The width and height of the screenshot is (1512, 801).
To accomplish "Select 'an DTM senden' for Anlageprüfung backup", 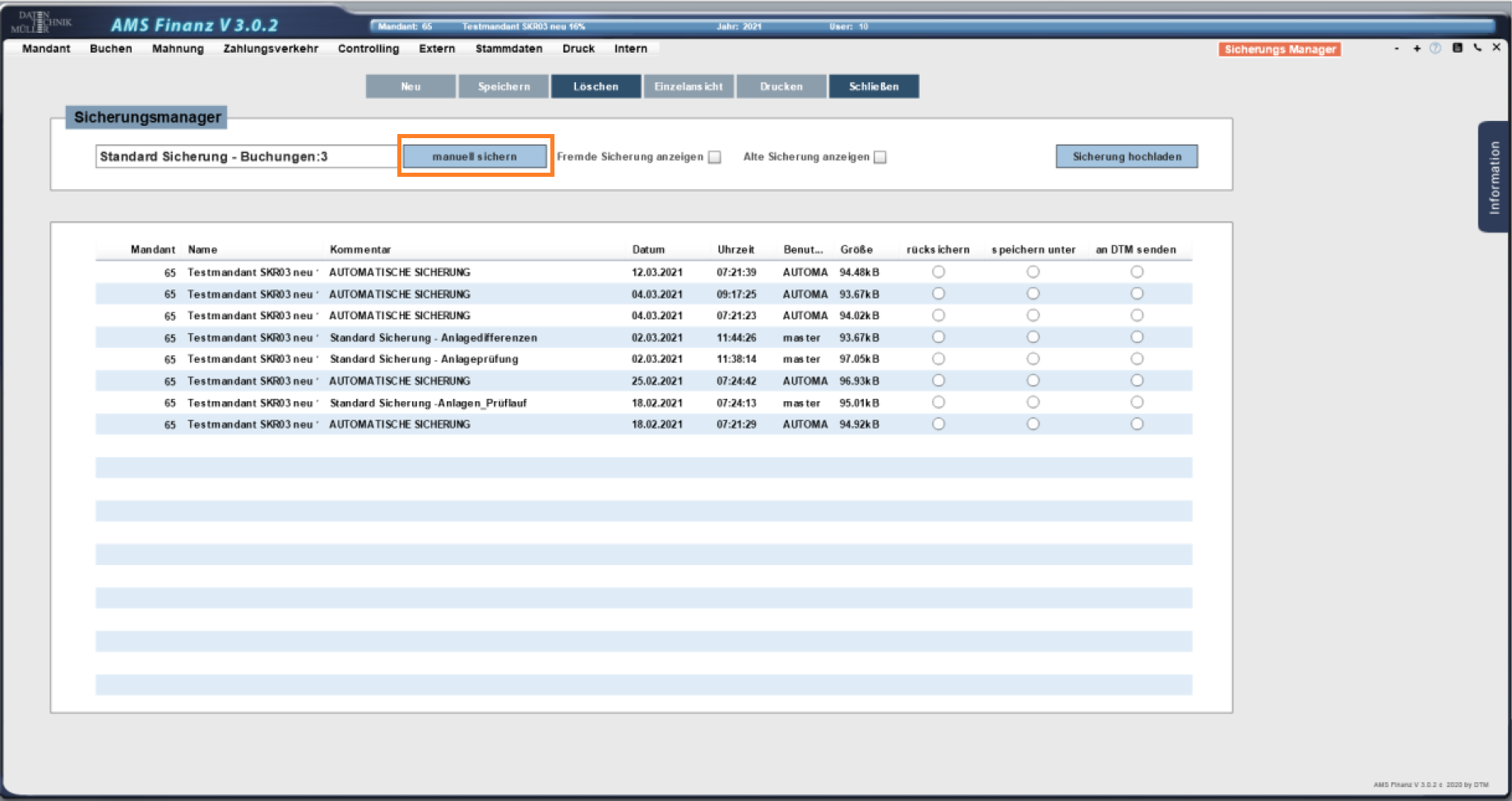I will (1137, 359).
